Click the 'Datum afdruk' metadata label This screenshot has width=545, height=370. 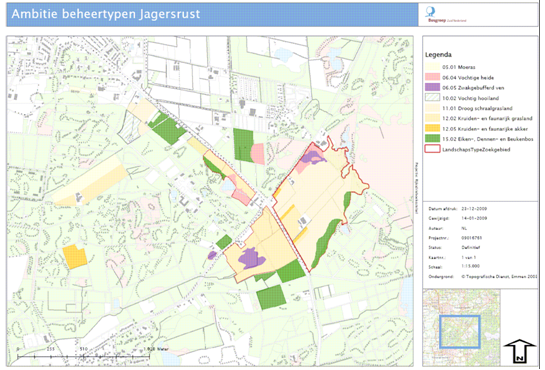pyautogui.click(x=440, y=209)
